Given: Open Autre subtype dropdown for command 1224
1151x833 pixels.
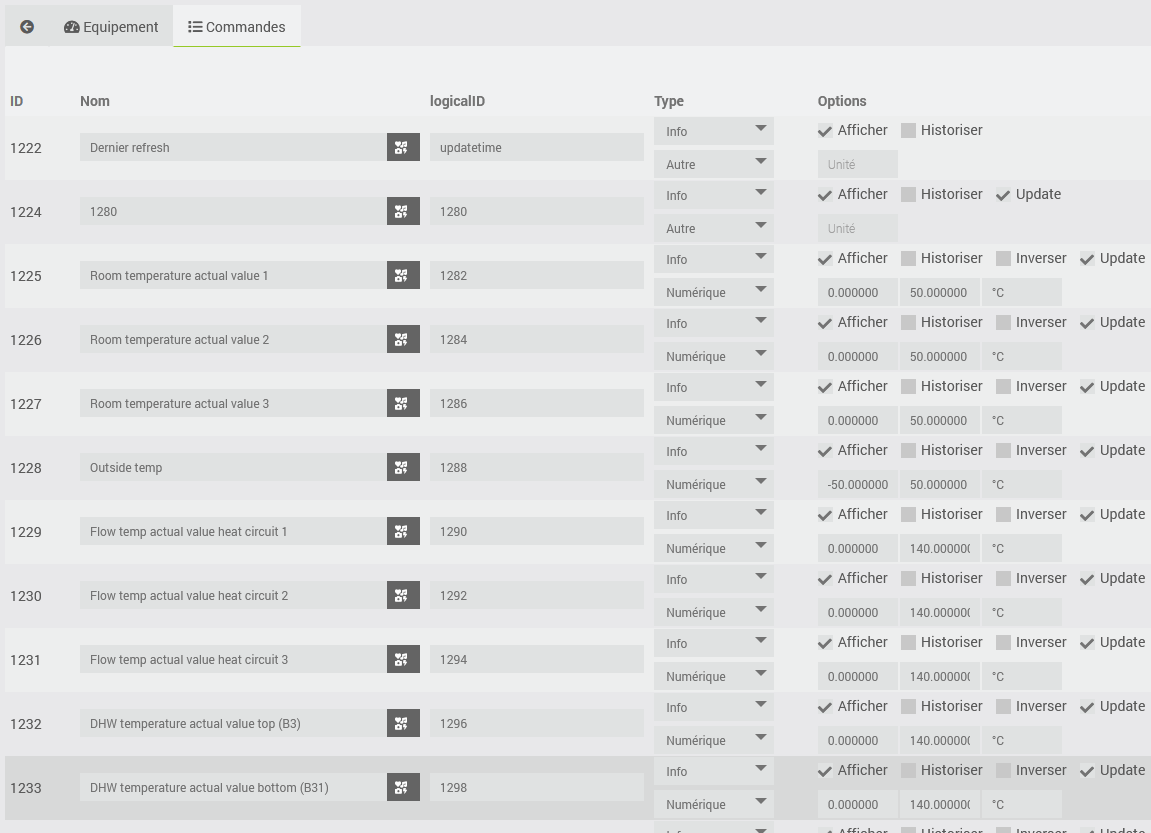Looking at the screenshot, I should [713, 229].
